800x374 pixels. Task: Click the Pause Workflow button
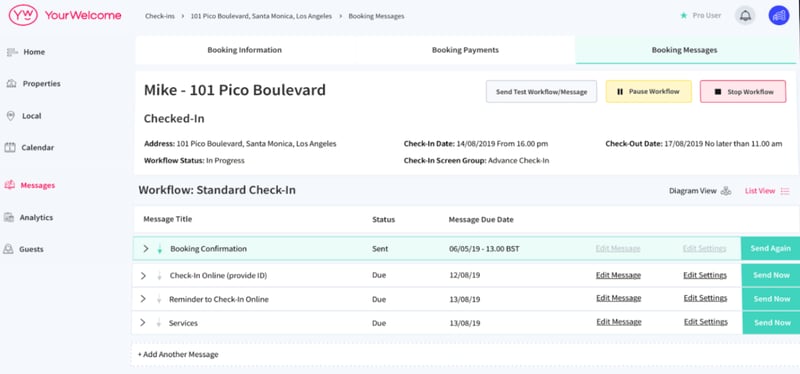[x=648, y=92]
